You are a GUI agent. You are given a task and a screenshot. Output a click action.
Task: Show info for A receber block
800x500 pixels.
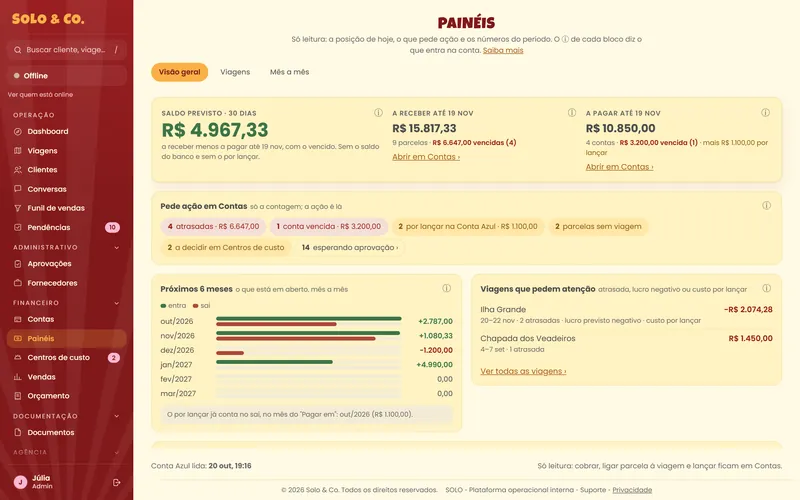tap(572, 113)
